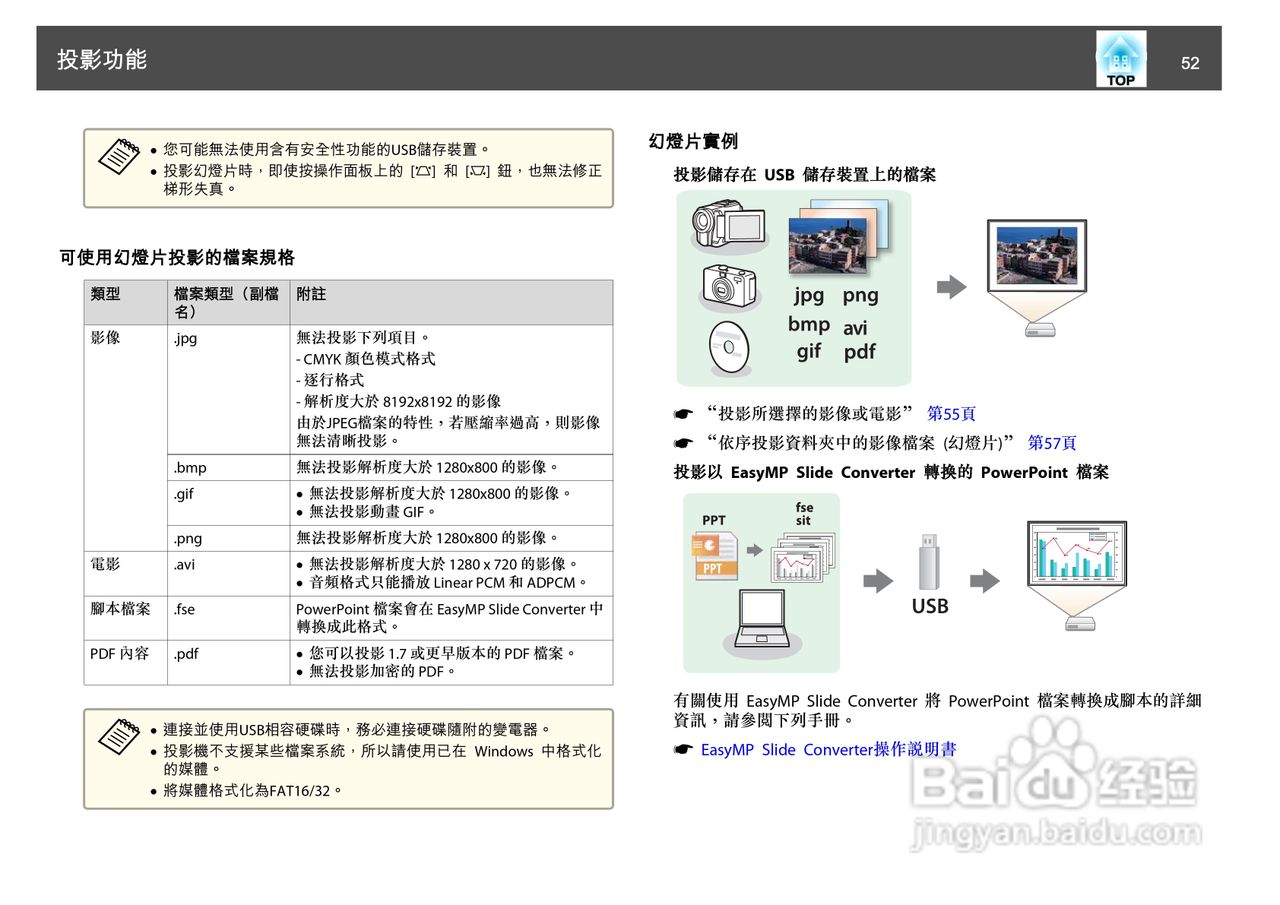Click the pointing hand icon before 第55頁 line
1280x905 pixels.
(x=683, y=414)
